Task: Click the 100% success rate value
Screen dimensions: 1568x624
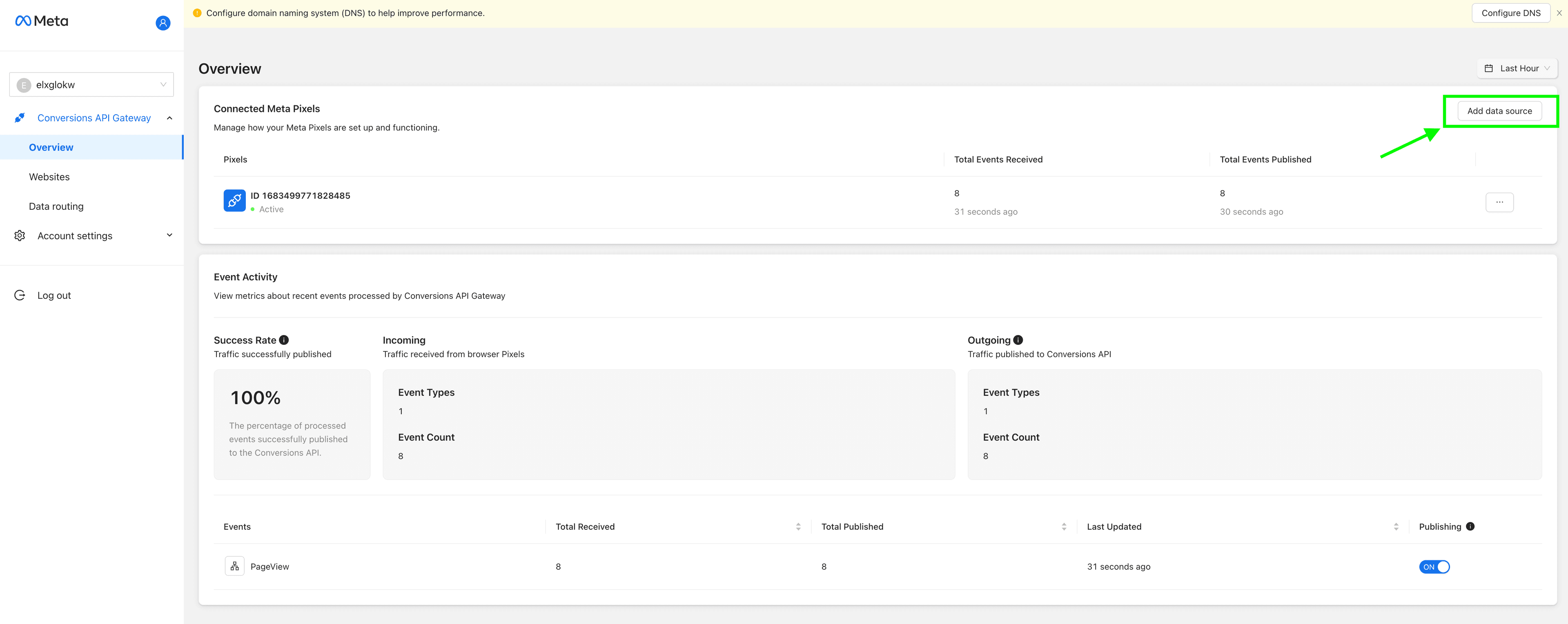Action: [255, 398]
